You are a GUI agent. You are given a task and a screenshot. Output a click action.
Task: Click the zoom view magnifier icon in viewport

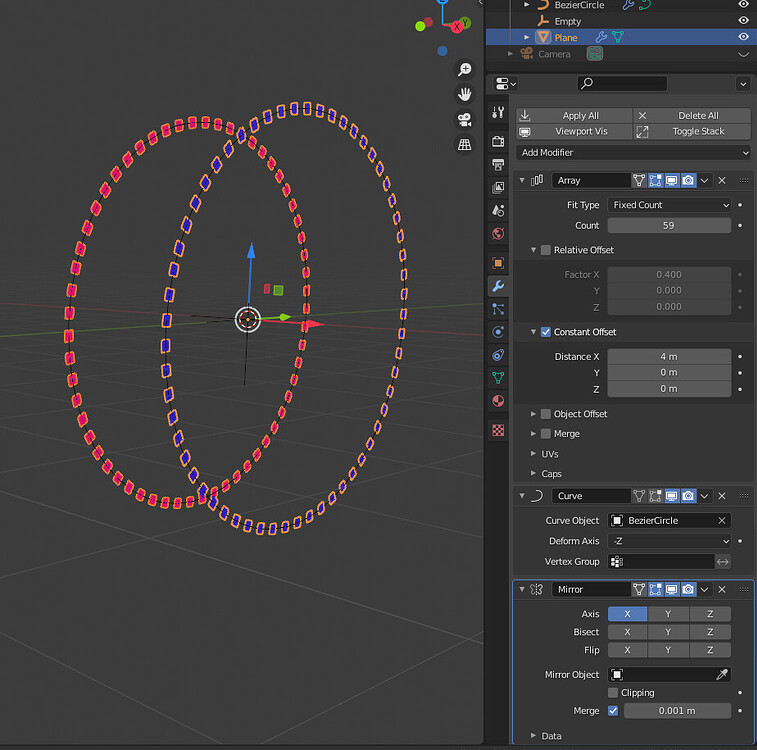click(x=464, y=69)
